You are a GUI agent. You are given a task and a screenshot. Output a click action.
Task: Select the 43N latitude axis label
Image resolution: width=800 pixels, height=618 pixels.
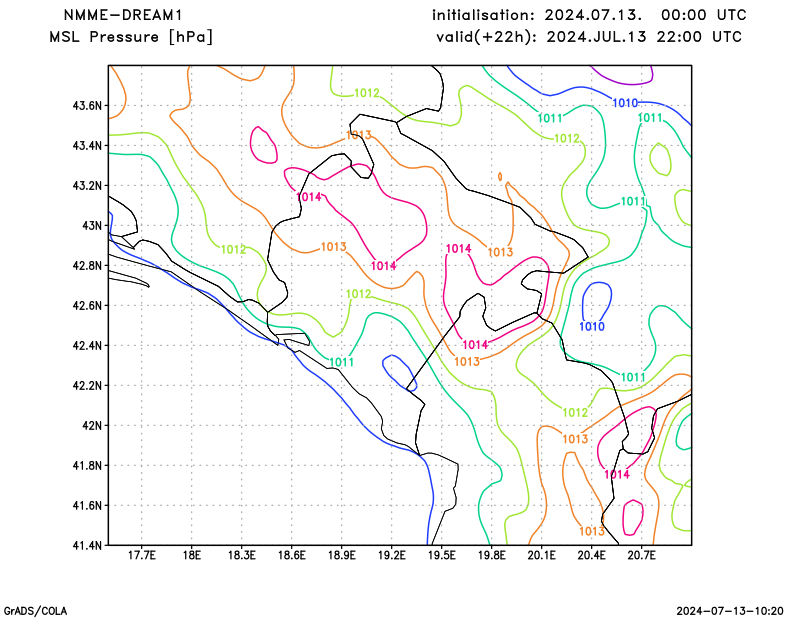point(92,226)
